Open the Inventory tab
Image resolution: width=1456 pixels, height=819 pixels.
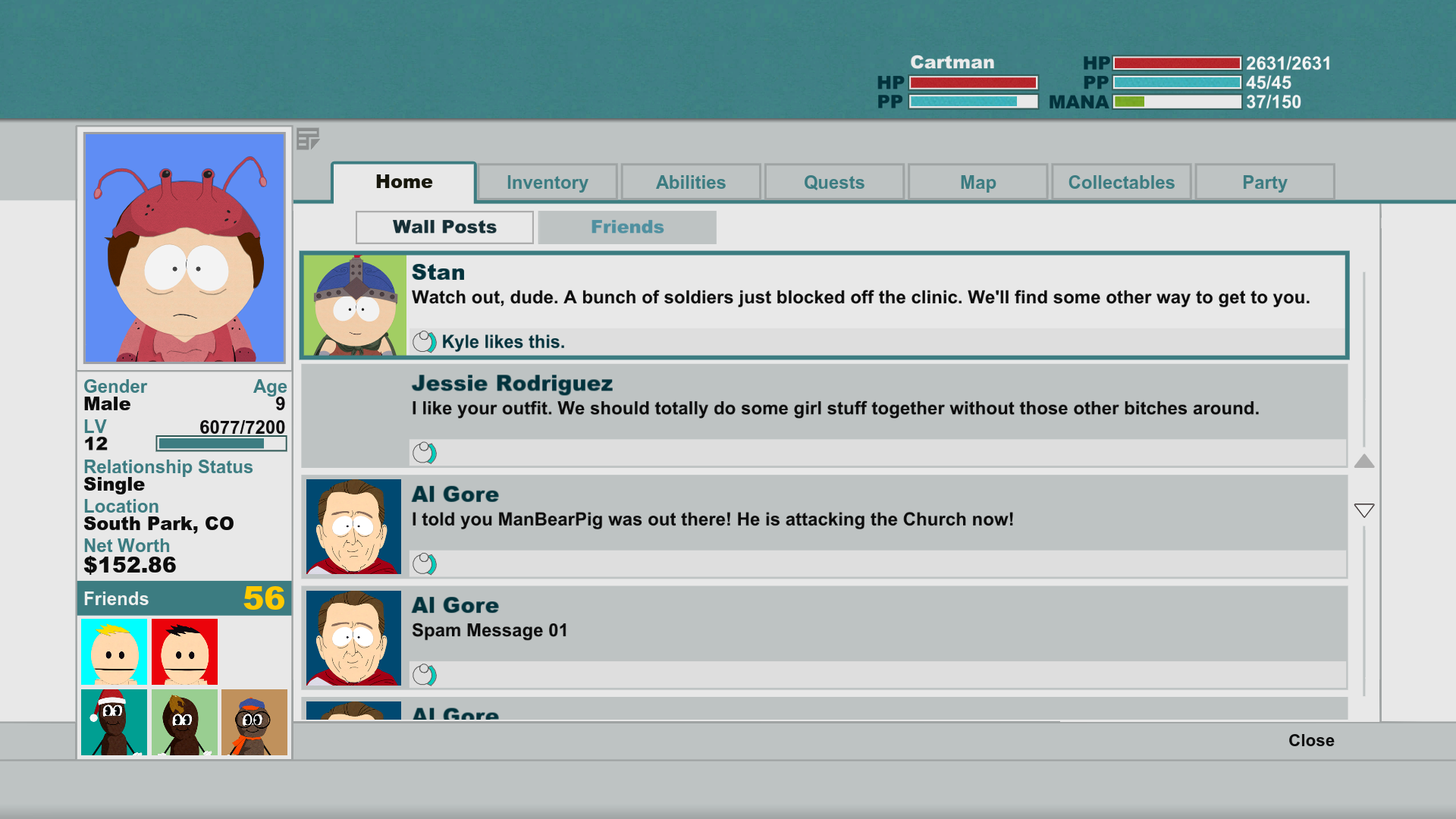click(547, 183)
